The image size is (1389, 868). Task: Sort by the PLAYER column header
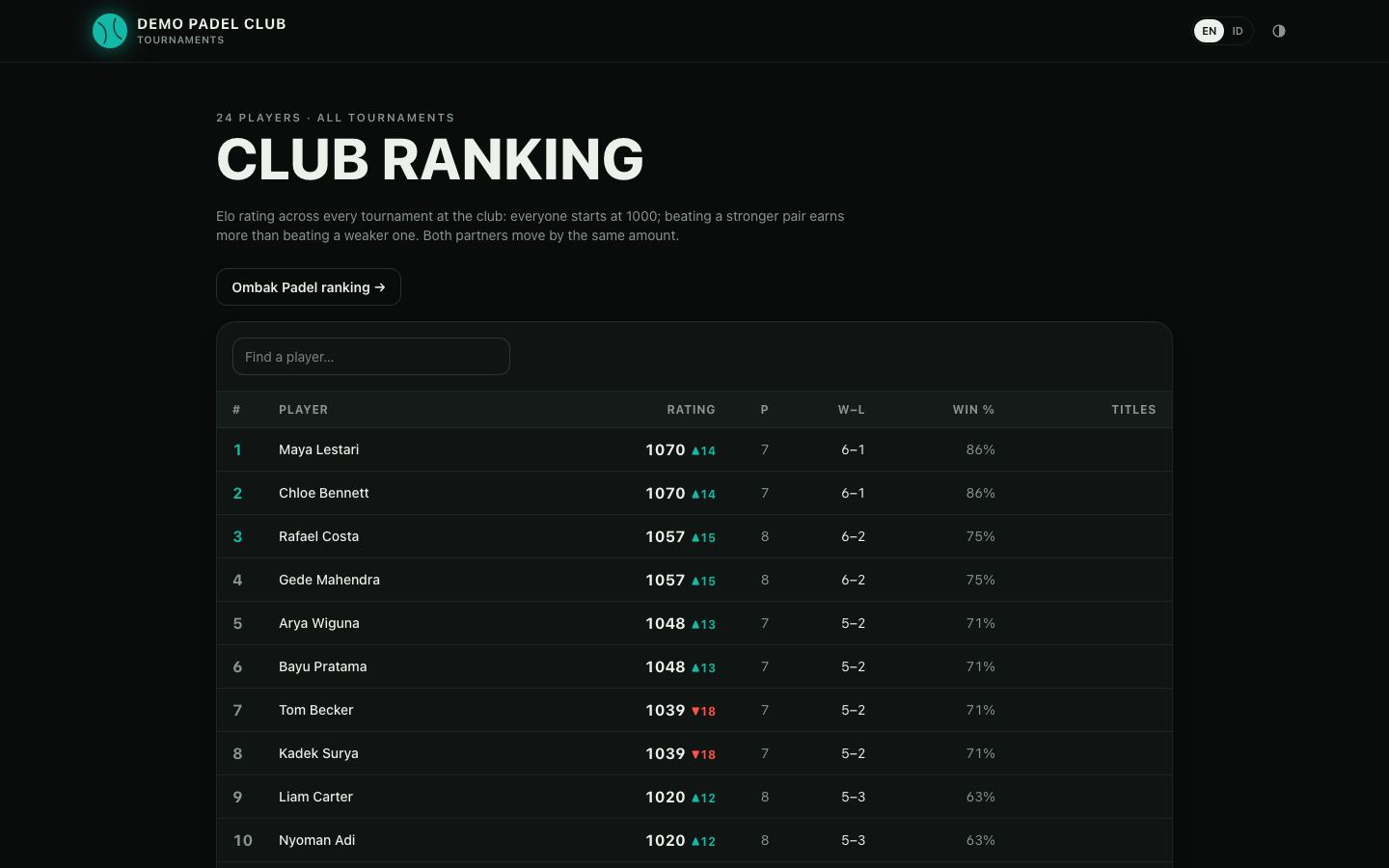click(303, 410)
